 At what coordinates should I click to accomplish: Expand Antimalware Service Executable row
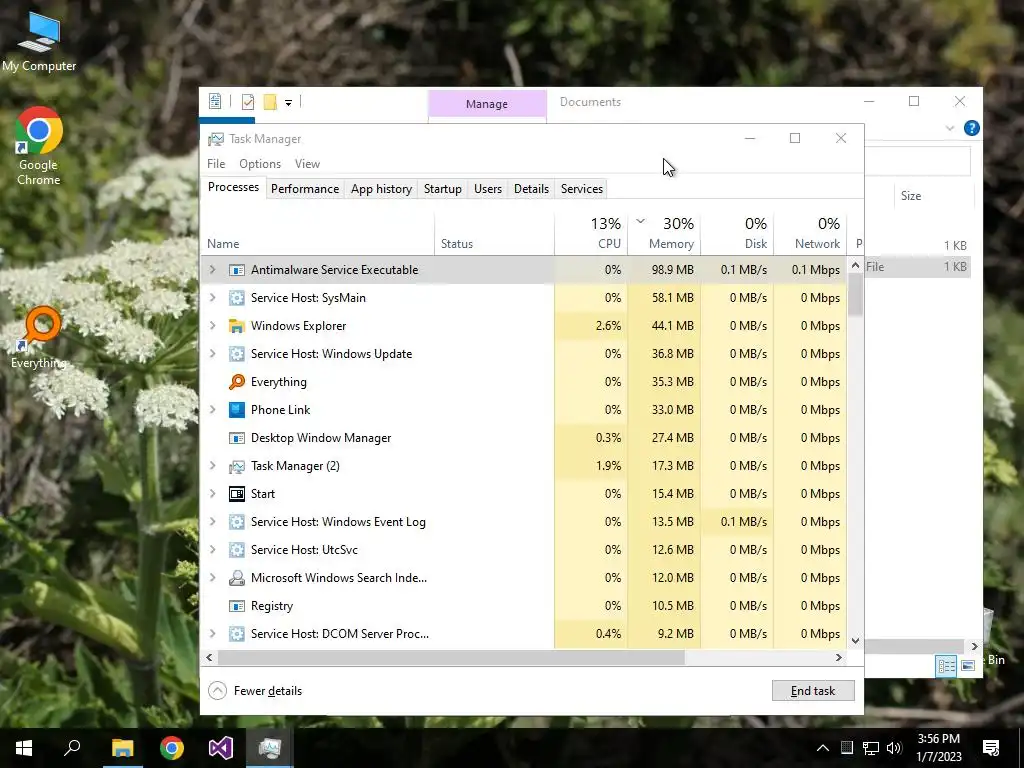coord(212,270)
